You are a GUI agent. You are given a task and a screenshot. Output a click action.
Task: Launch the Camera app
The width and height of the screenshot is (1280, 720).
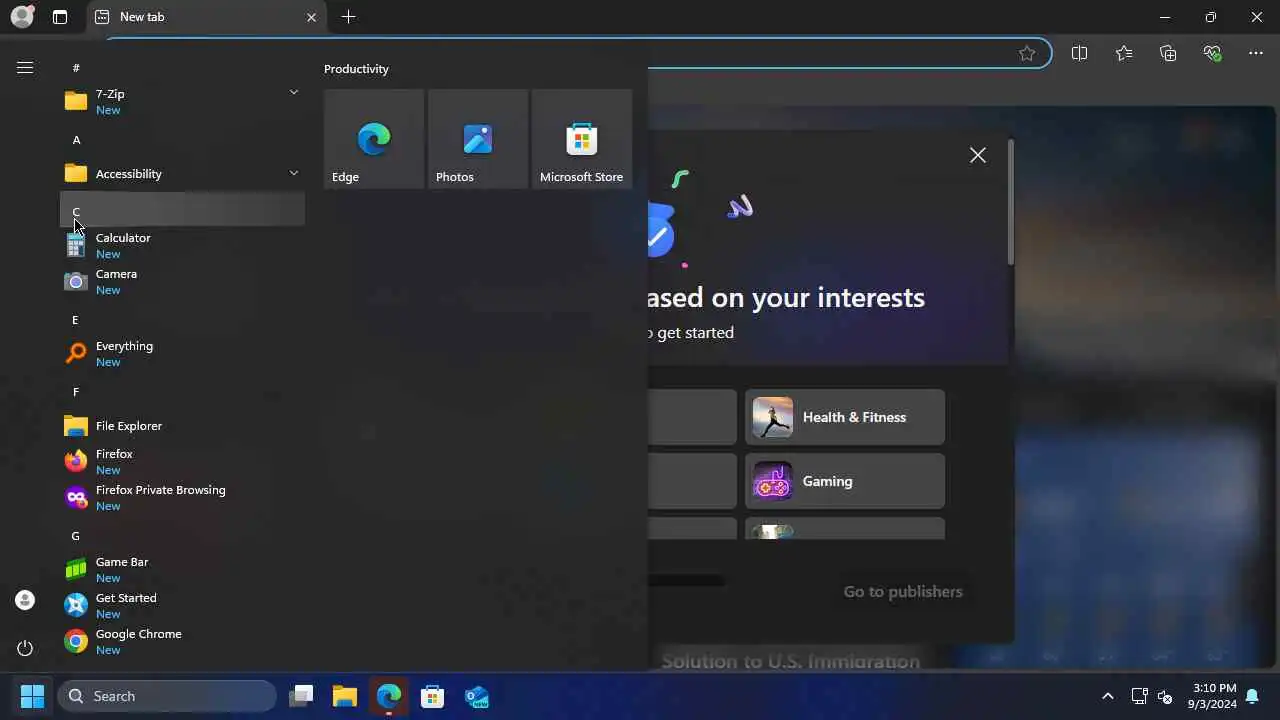point(182,281)
